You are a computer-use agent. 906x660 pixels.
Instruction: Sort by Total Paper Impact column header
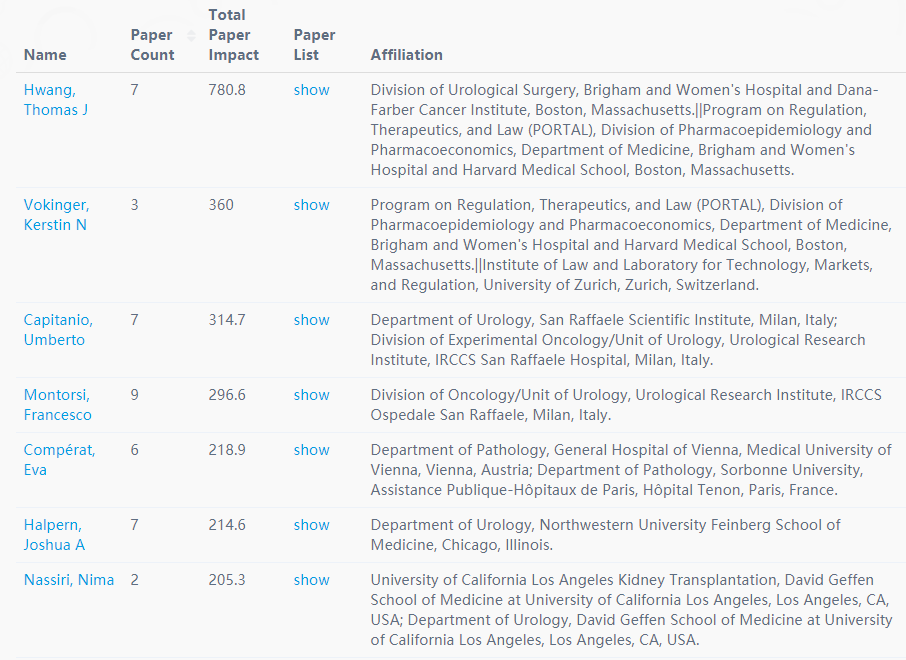coord(233,35)
